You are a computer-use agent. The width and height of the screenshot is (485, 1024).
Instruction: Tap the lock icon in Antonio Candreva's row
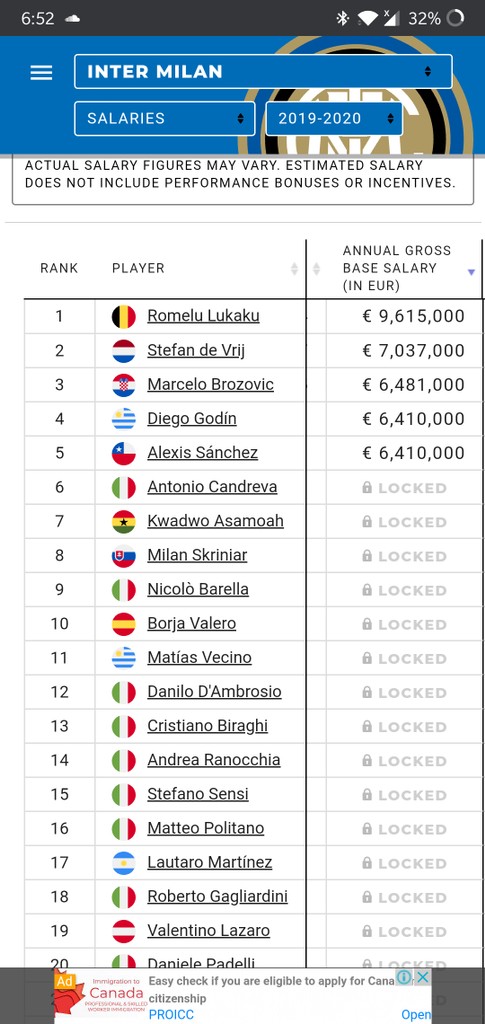click(367, 487)
